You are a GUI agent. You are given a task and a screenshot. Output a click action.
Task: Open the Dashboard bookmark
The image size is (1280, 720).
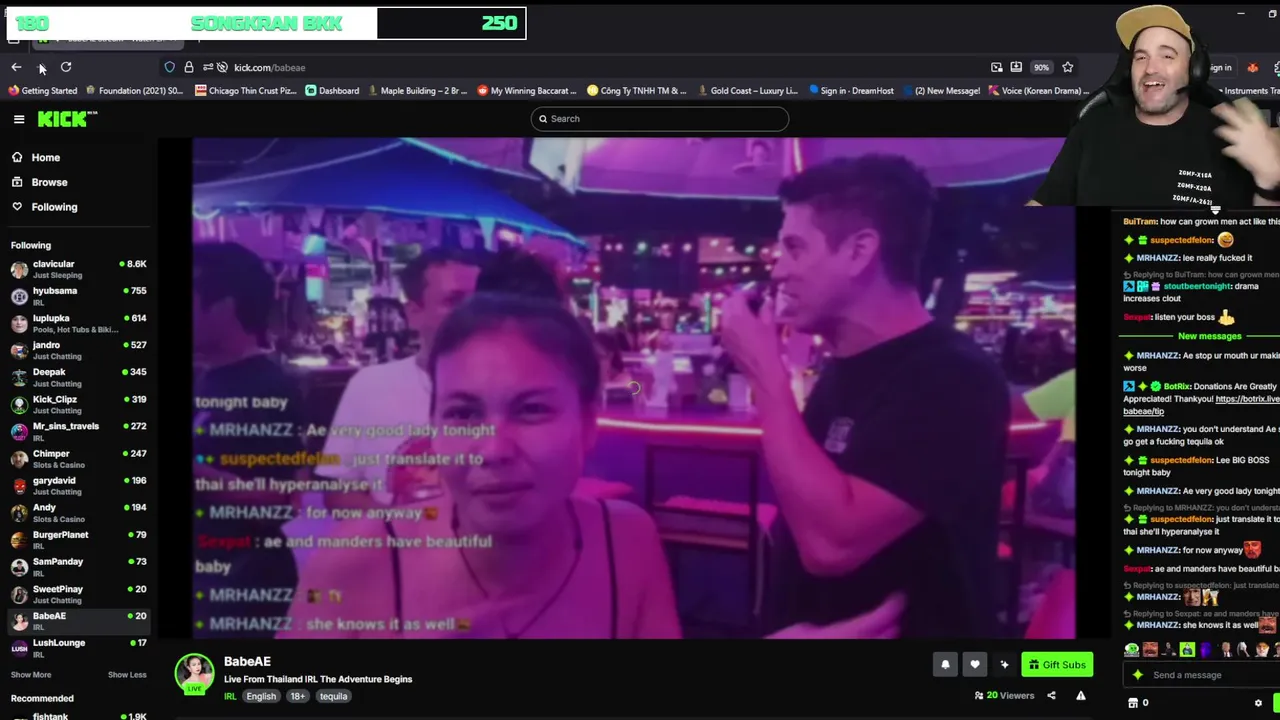pos(332,91)
